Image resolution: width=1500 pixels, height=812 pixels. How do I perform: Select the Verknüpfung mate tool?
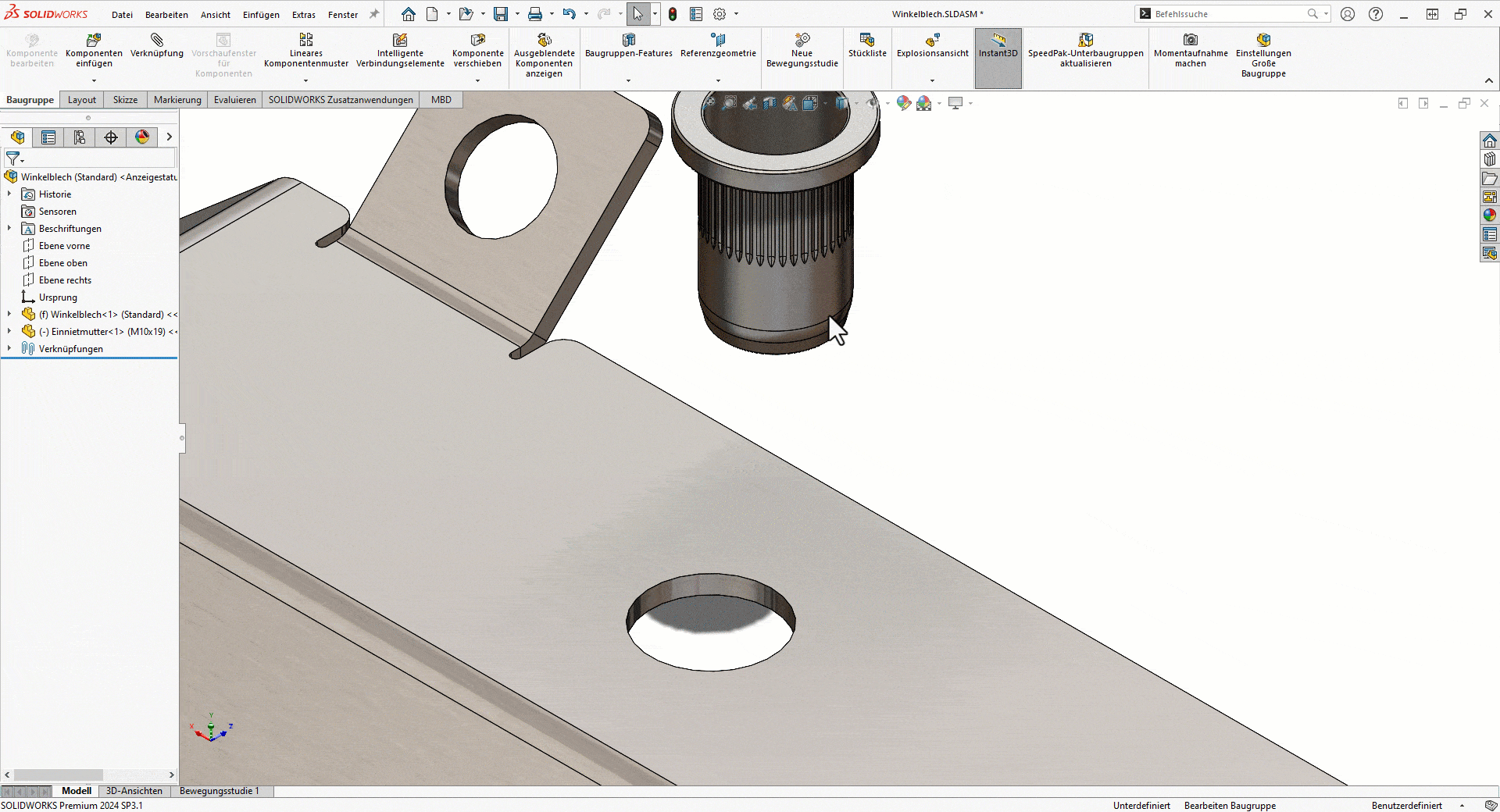pyautogui.click(x=157, y=45)
